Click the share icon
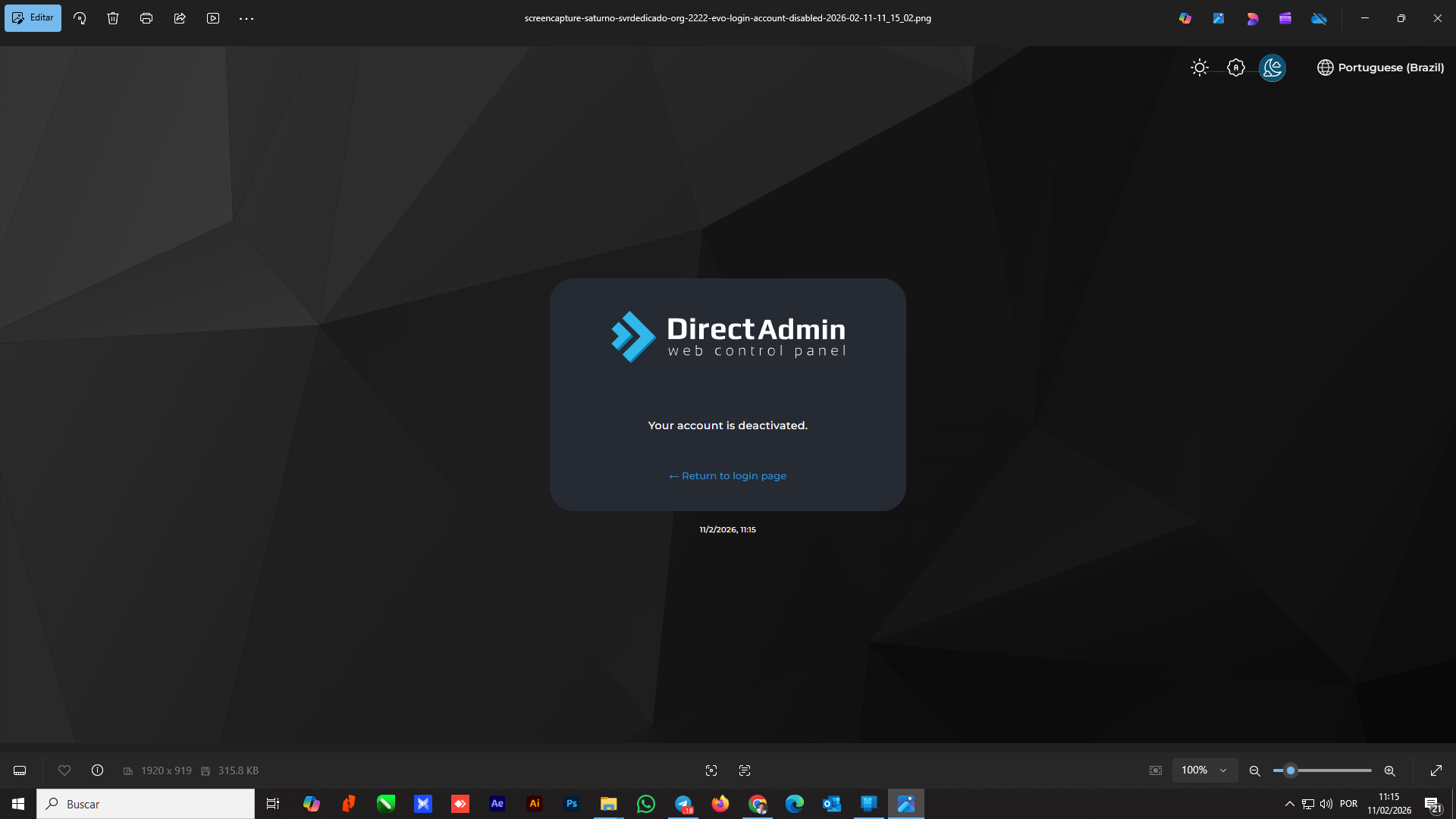 point(180,18)
